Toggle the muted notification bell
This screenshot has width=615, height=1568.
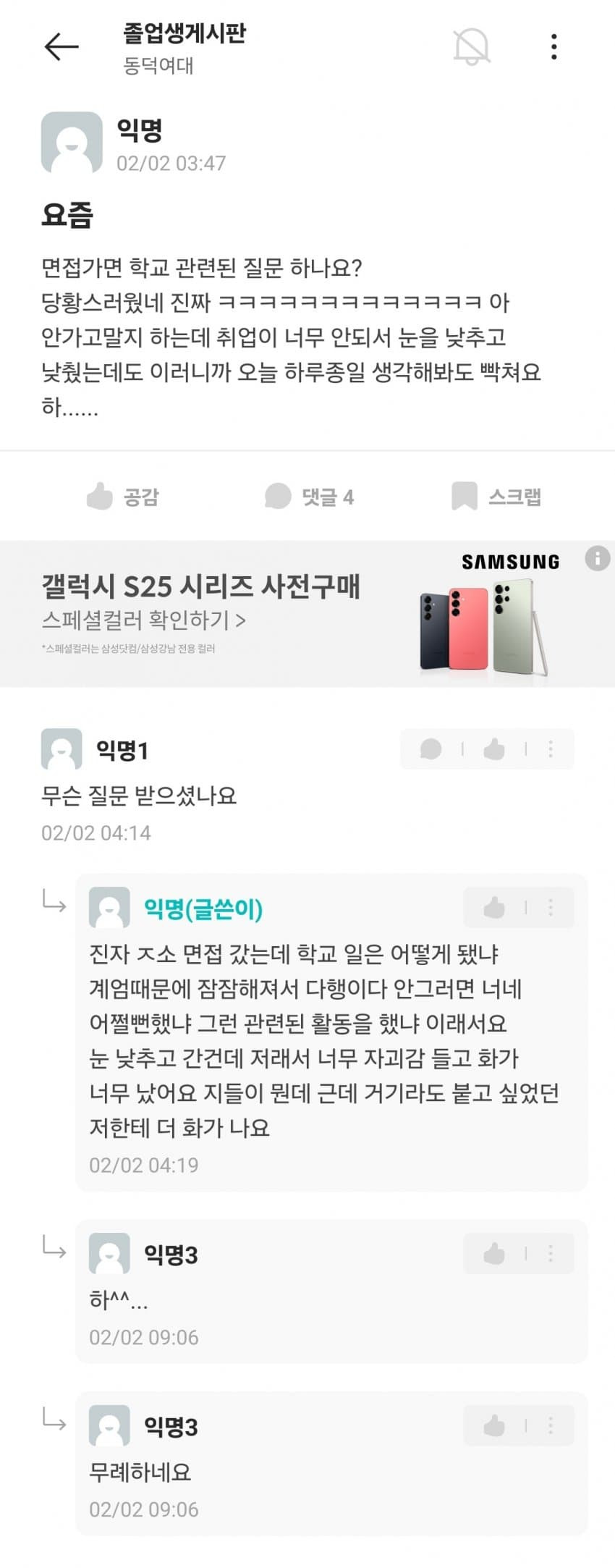[472, 47]
